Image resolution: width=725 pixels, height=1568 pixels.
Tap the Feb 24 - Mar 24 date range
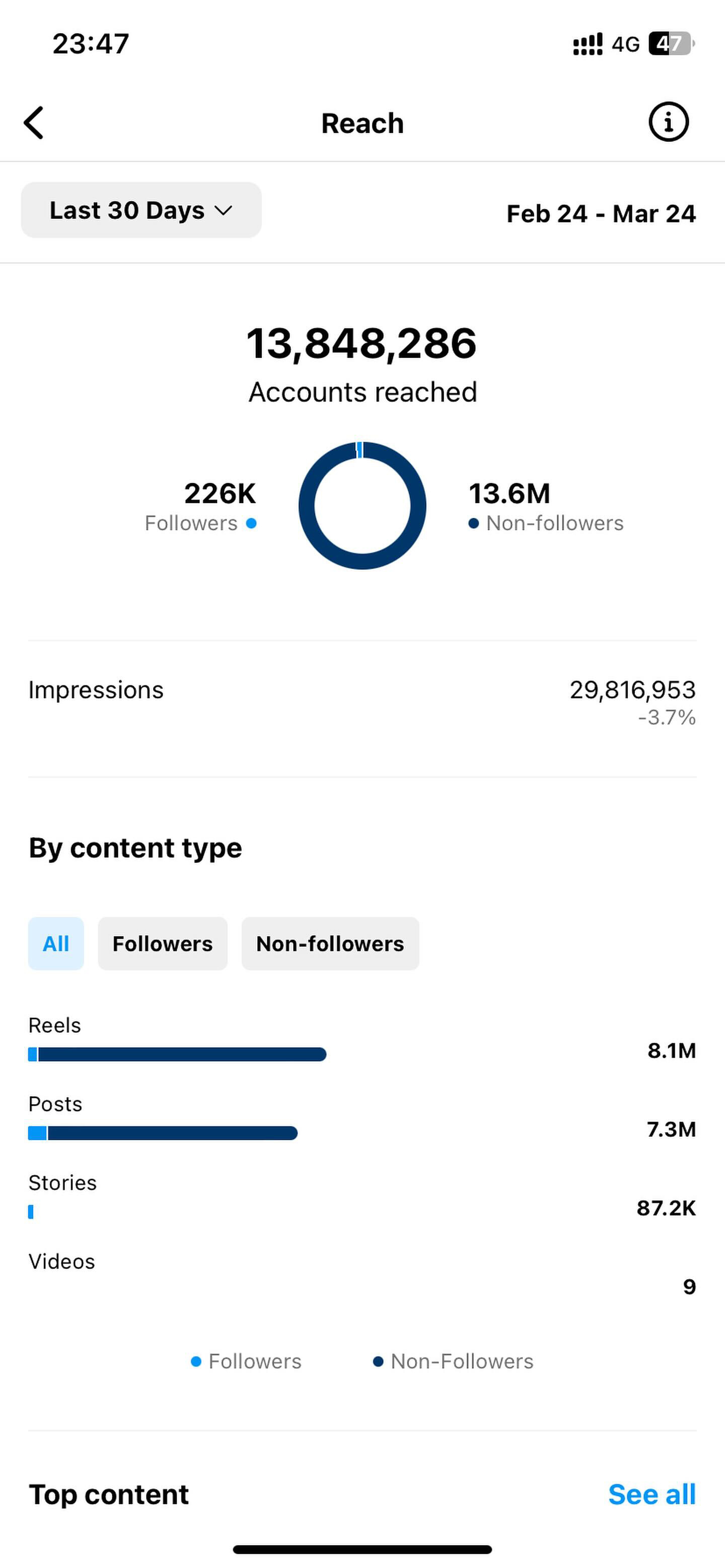point(601,214)
